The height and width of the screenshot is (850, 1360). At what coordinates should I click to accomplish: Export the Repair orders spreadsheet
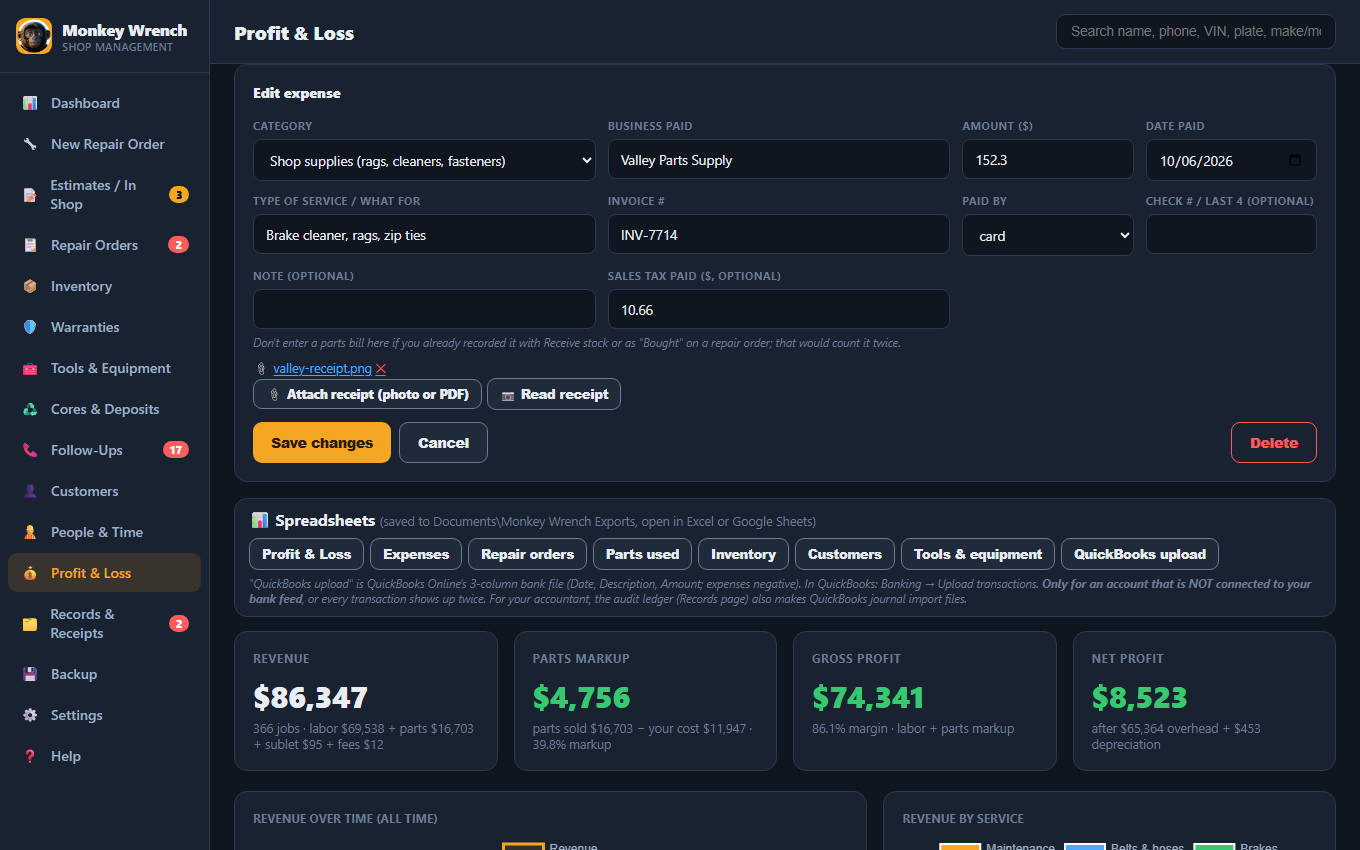(x=527, y=554)
